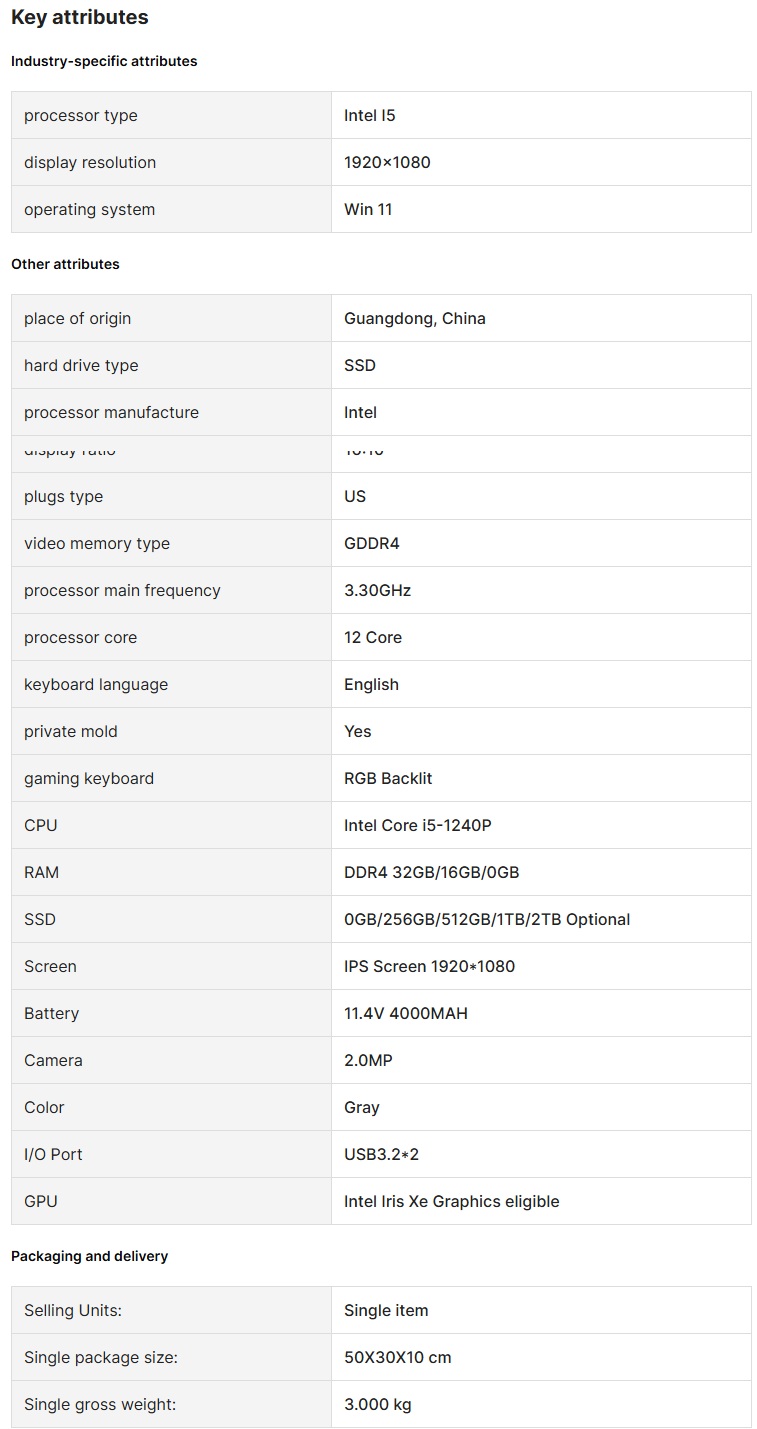The width and height of the screenshot is (757, 1429).
Task: Click the SSD optional capacities value
Action: pos(486,919)
